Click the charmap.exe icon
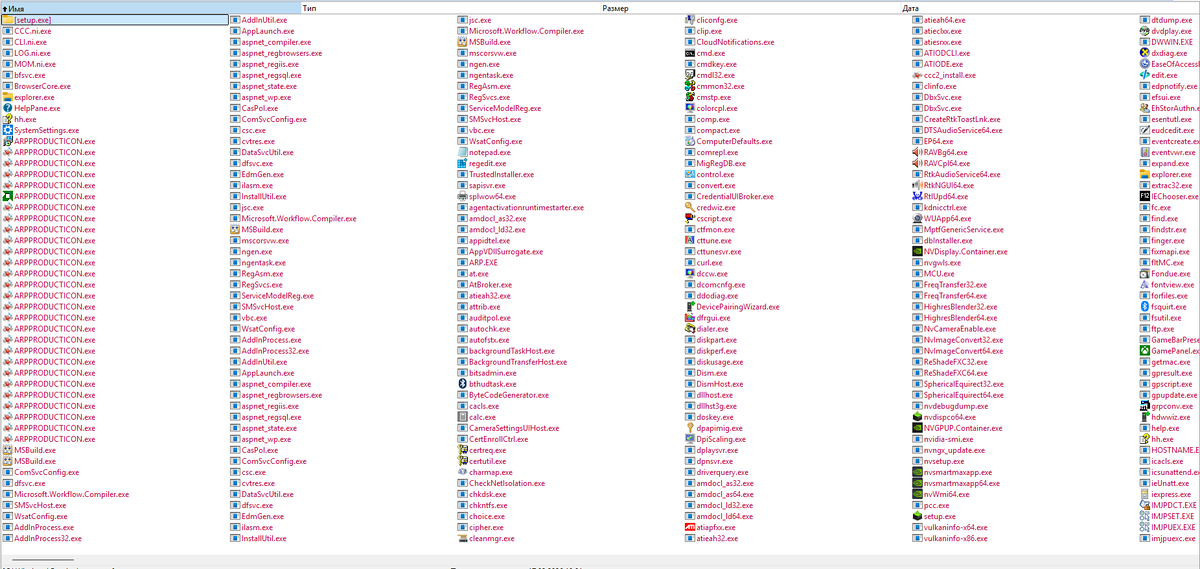 462,472
